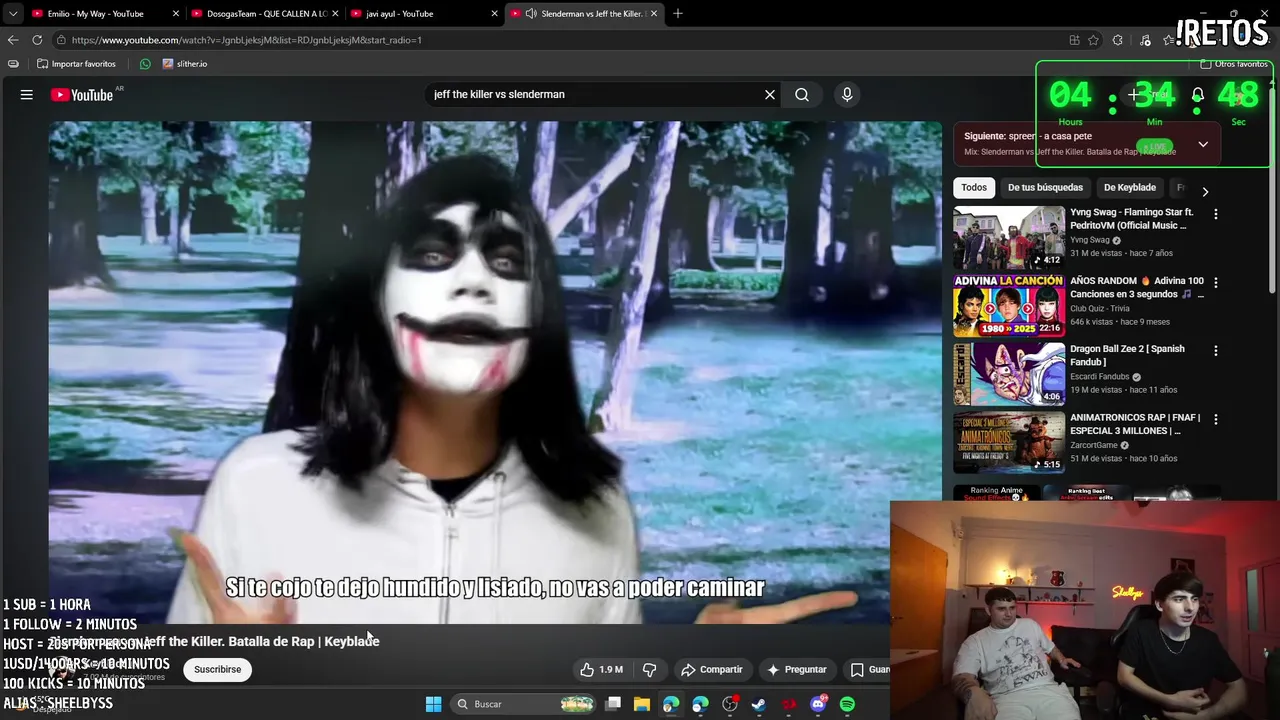Open Importar favoritos bookmark
The height and width of the screenshot is (720, 1280).
tap(76, 64)
